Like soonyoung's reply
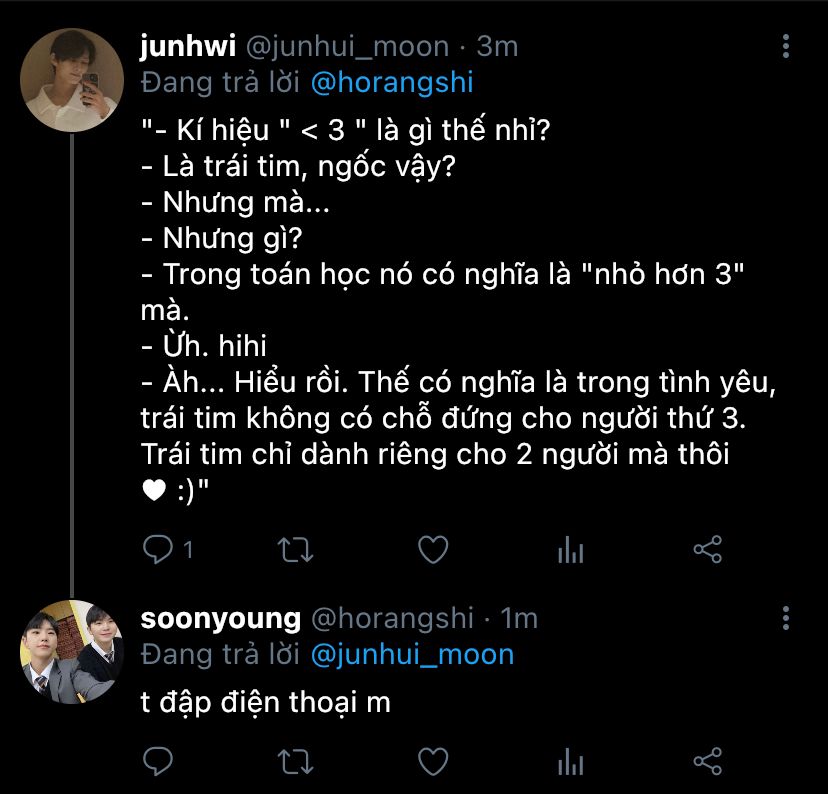Viewport: 828px width, 794px height. coord(431,760)
